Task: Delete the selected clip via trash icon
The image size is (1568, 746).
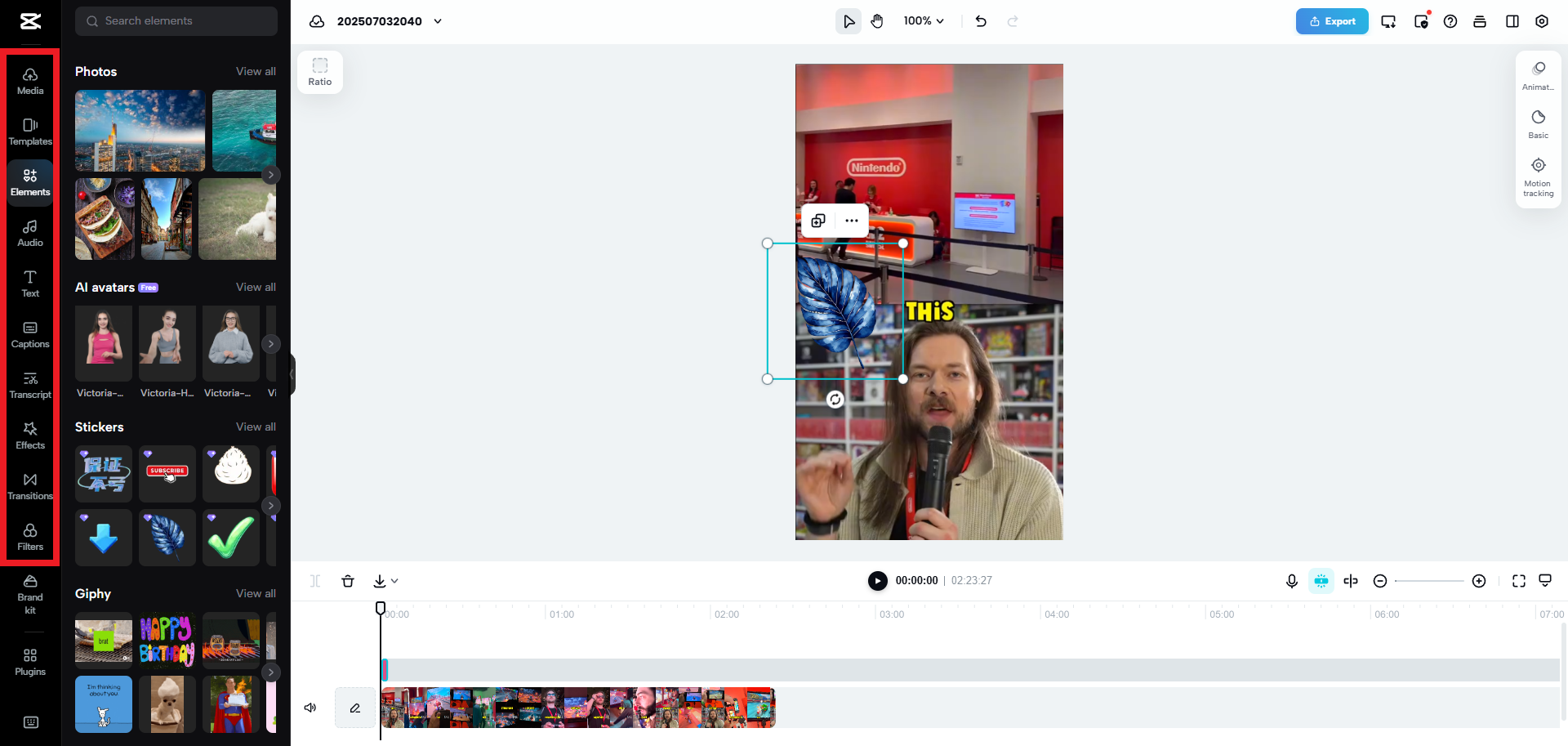Action: click(348, 581)
